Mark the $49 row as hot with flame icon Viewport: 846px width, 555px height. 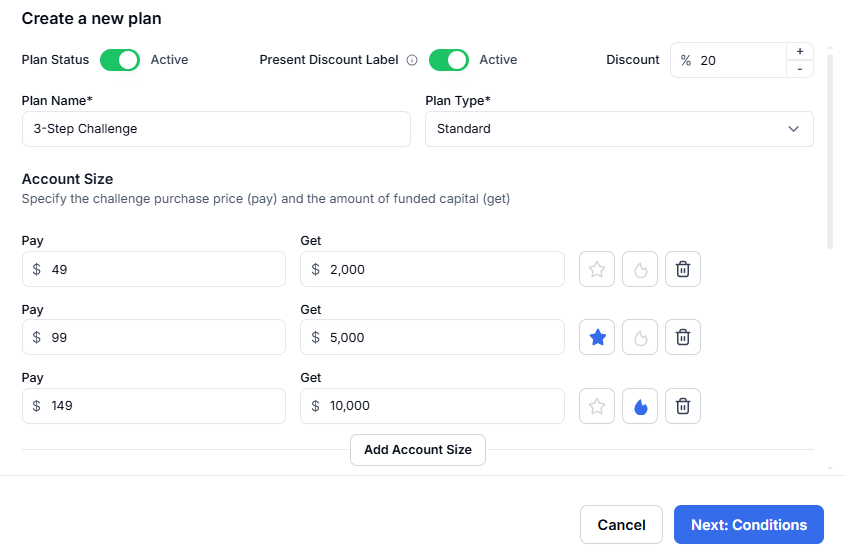point(640,269)
